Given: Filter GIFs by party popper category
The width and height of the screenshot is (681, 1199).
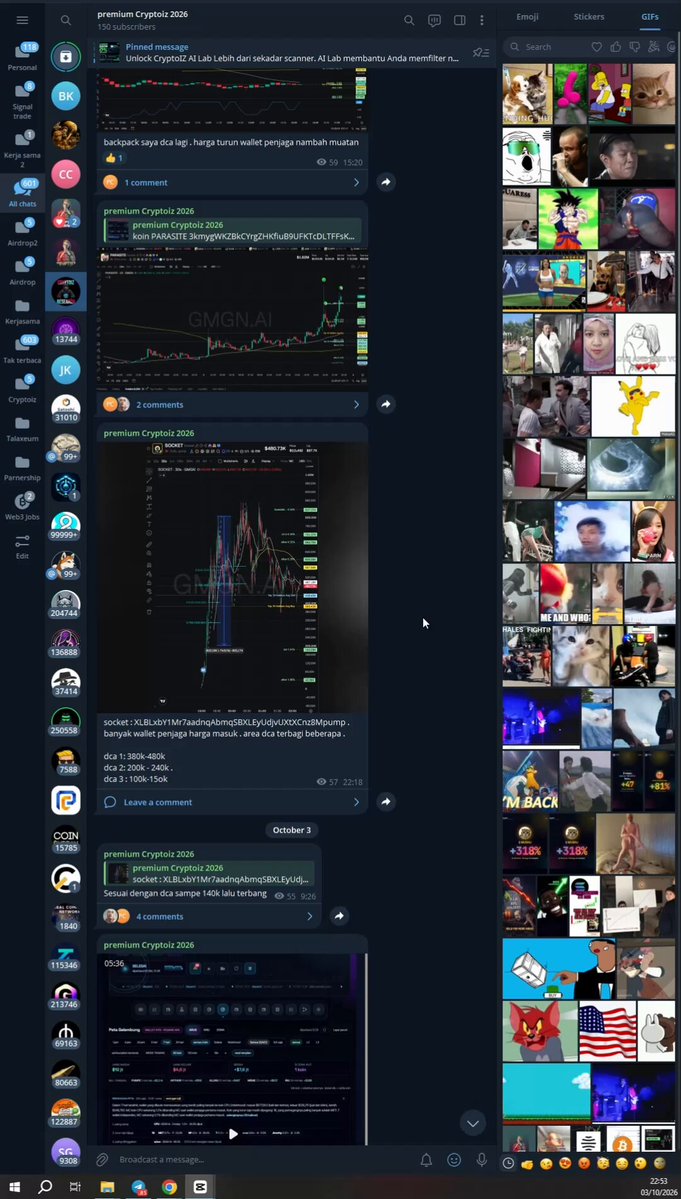Looking at the screenshot, I should (653, 47).
